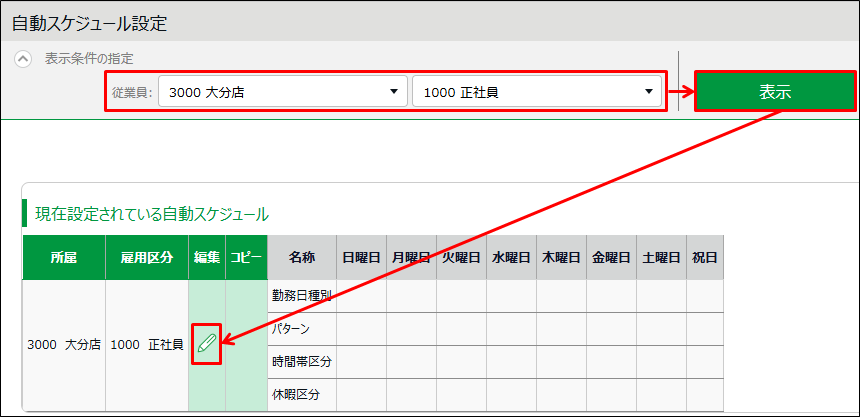Click the 3000 大分店 cell in table
This screenshot has height=417, width=860.
[x=64, y=345]
